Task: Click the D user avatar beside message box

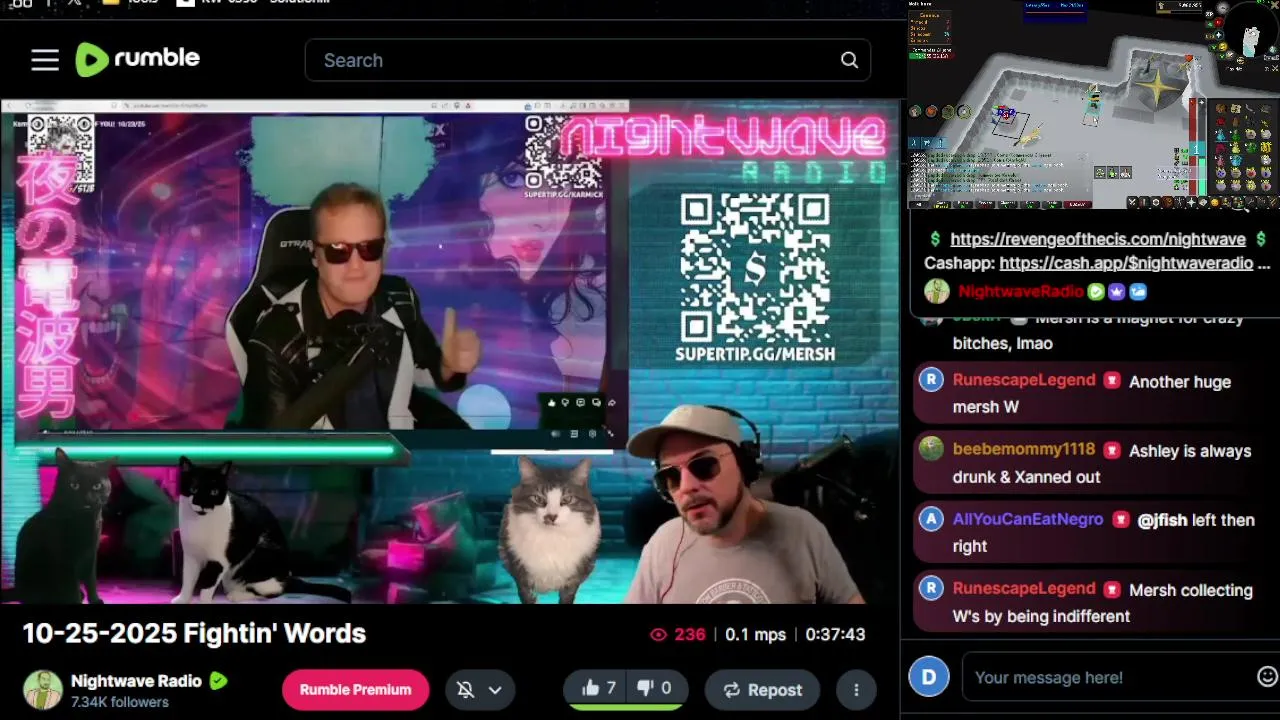Action: coord(929,677)
